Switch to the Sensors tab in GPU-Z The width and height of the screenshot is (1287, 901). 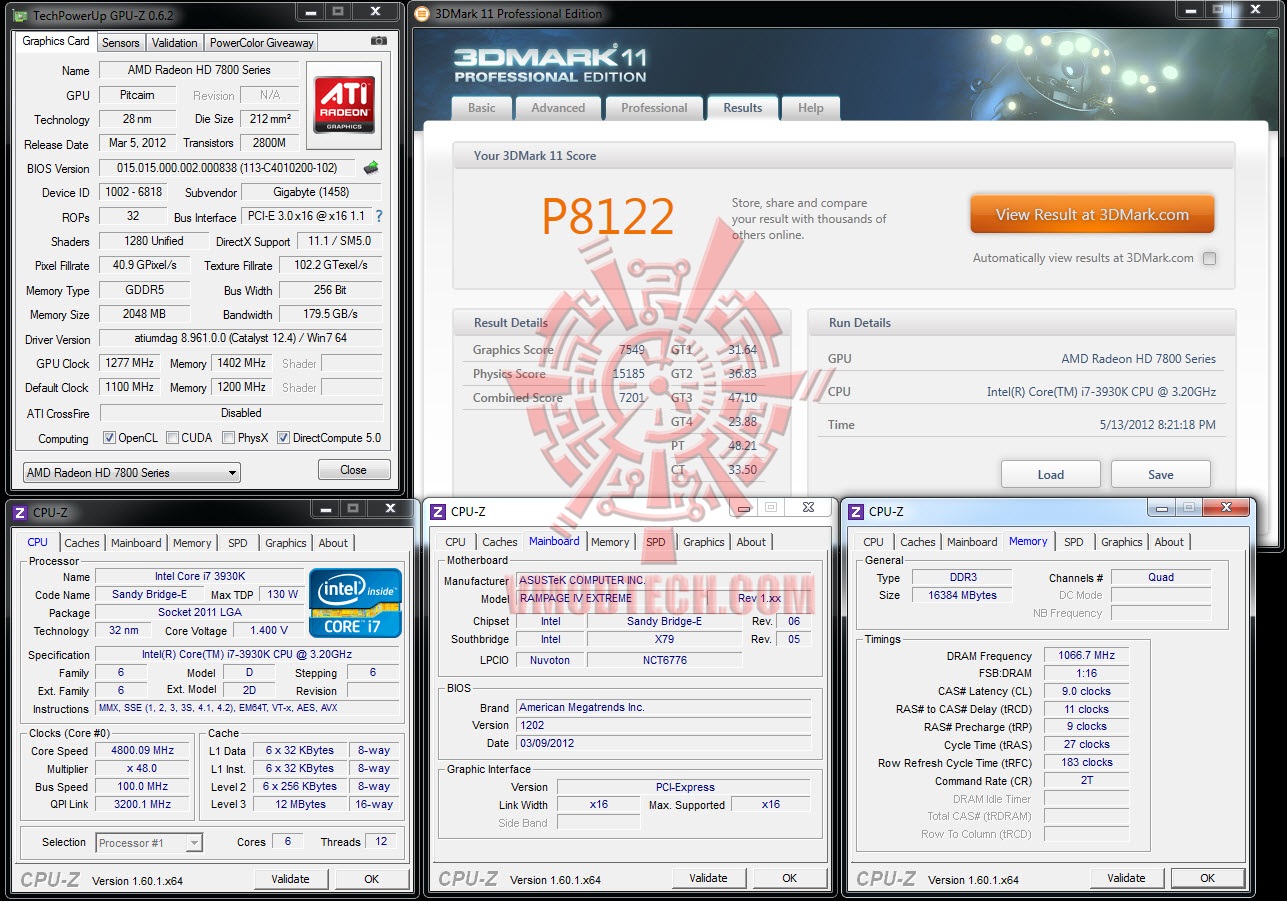coord(121,43)
